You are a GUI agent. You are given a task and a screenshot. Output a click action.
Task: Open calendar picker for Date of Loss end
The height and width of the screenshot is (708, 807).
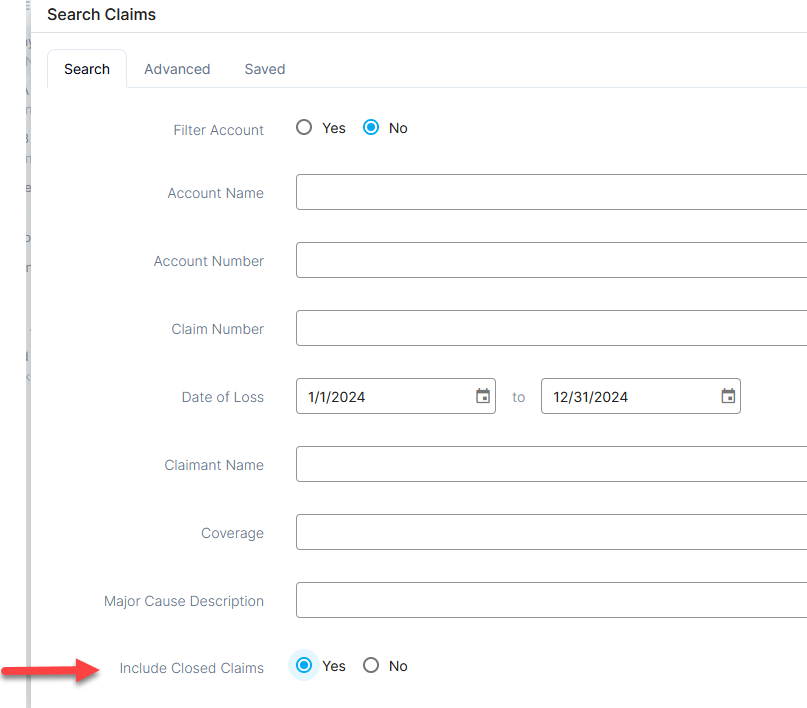tap(728, 397)
